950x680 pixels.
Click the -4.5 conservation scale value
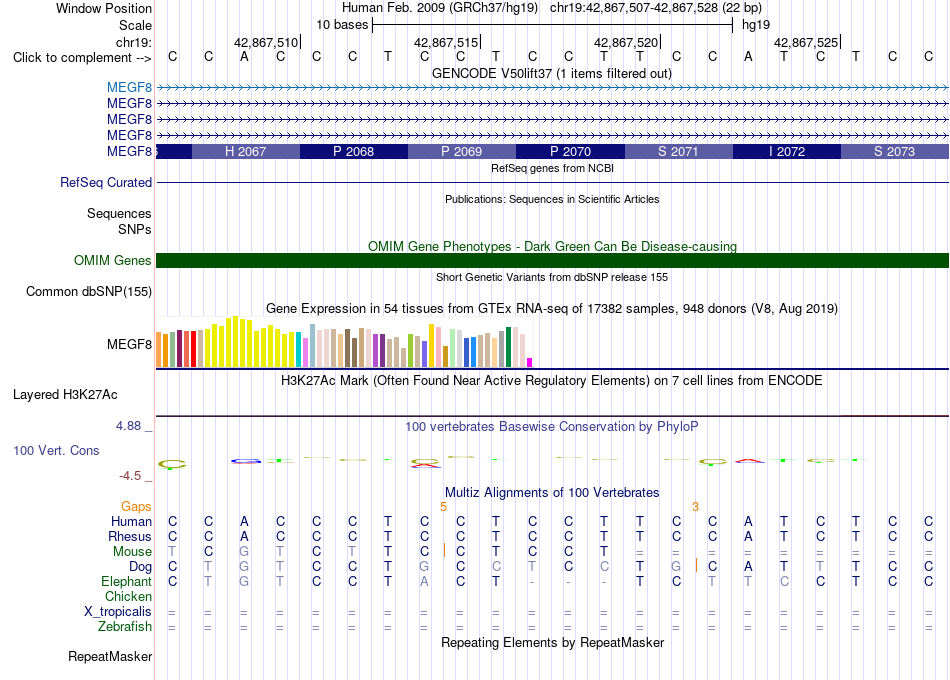pyautogui.click(x=130, y=476)
